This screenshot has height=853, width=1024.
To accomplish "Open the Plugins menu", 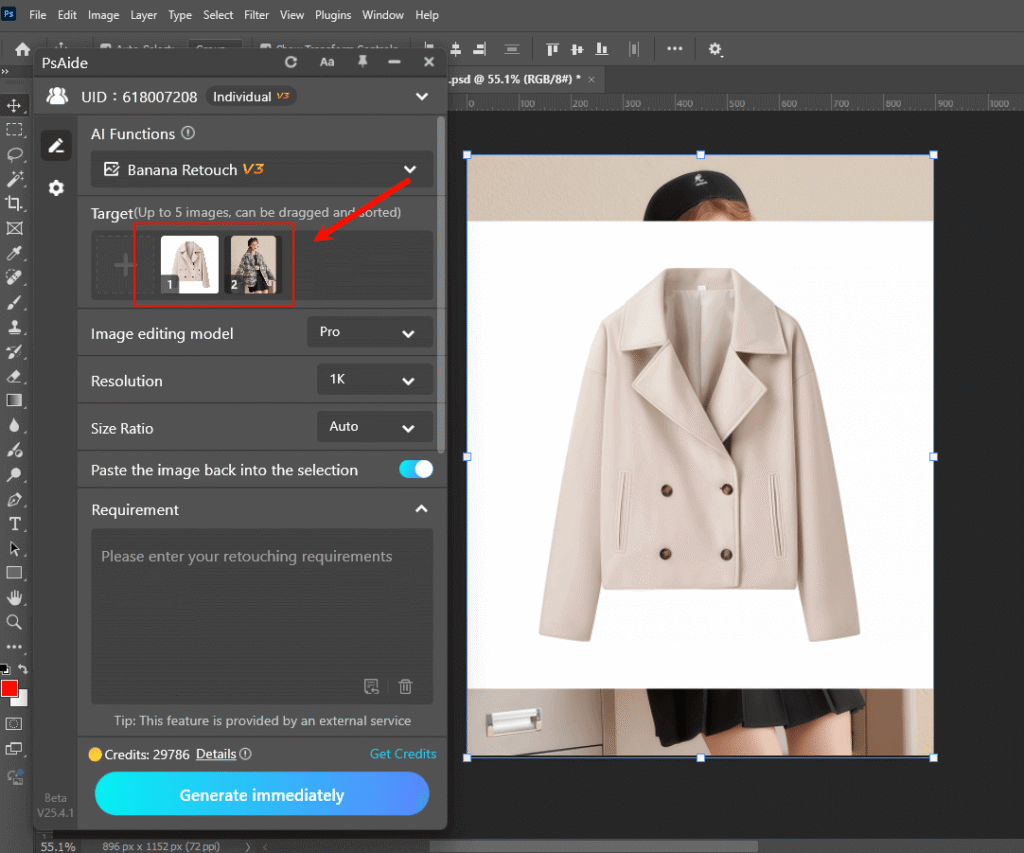I will click(x=333, y=15).
